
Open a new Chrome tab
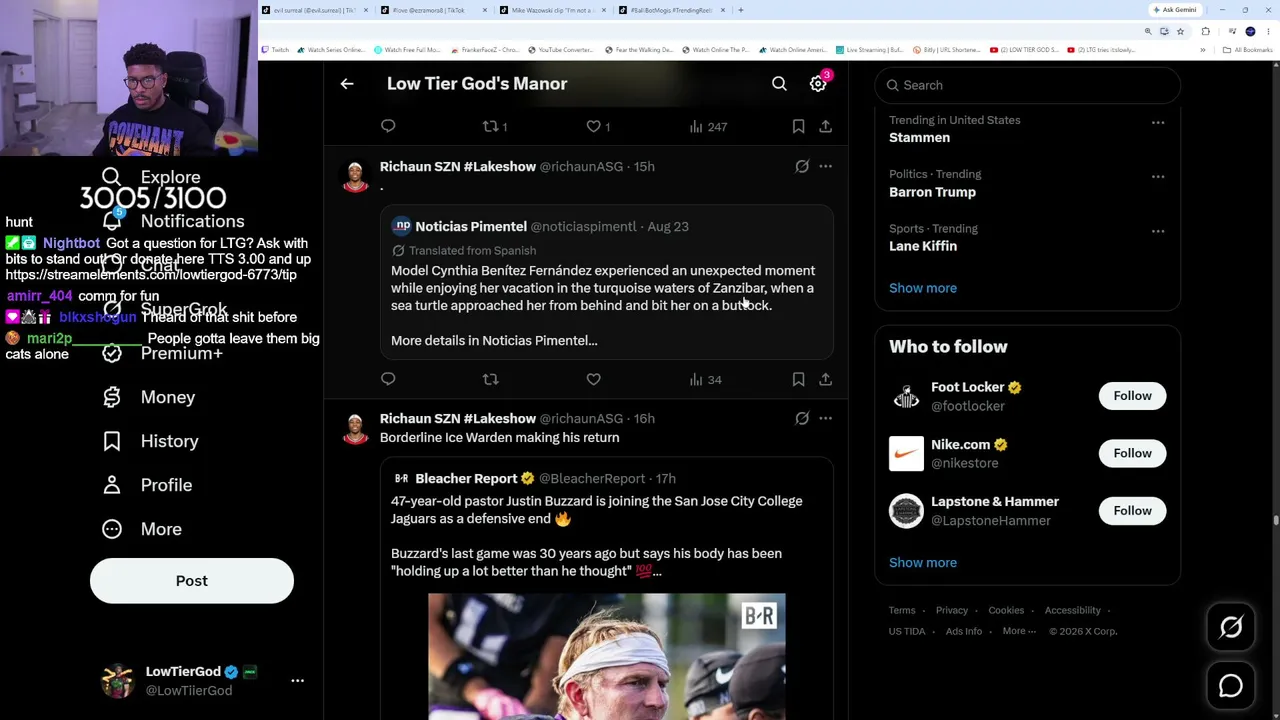(741, 10)
